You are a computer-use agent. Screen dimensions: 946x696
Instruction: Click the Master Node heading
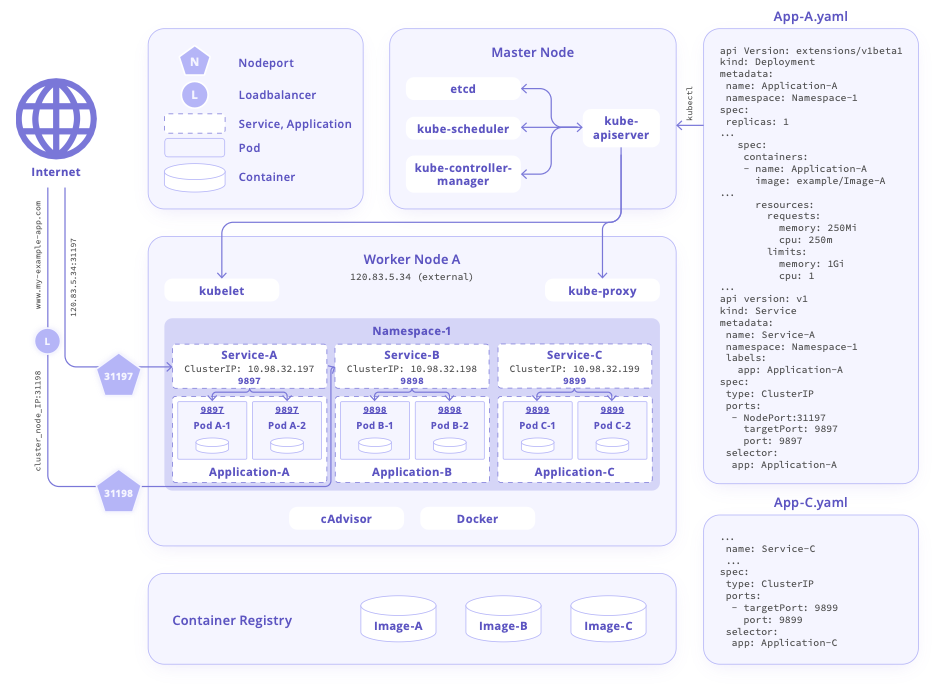pyautogui.click(x=532, y=52)
